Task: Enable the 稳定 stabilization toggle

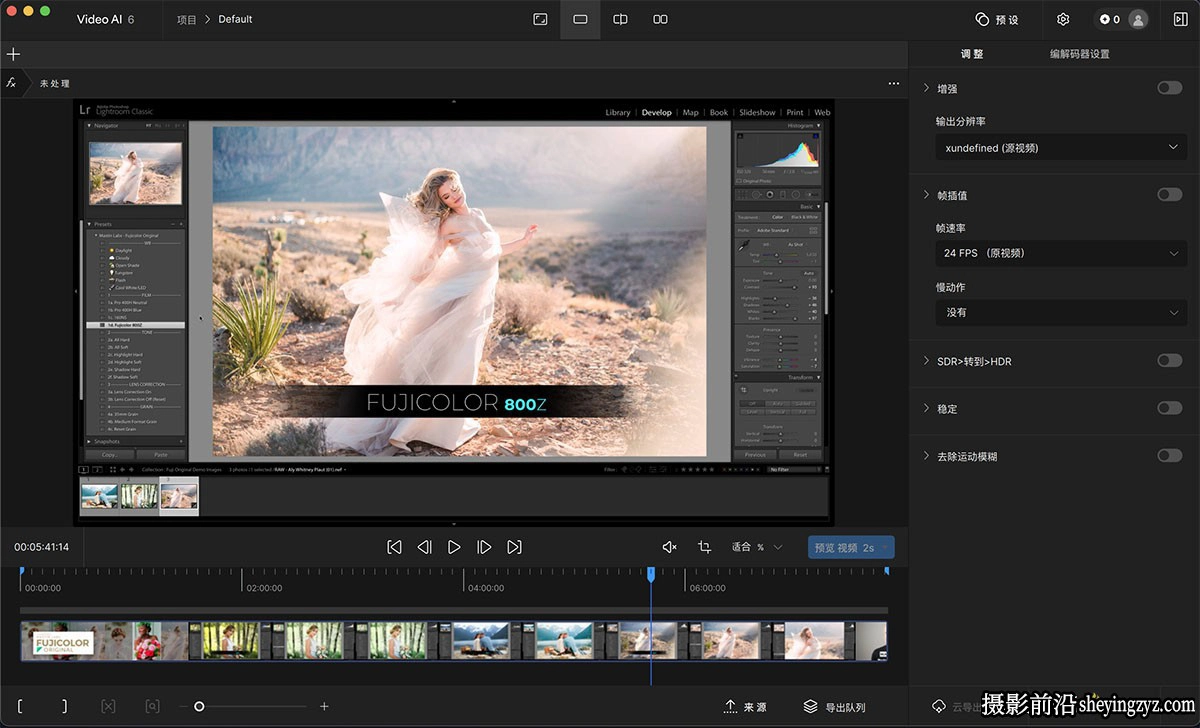Action: tap(1169, 408)
